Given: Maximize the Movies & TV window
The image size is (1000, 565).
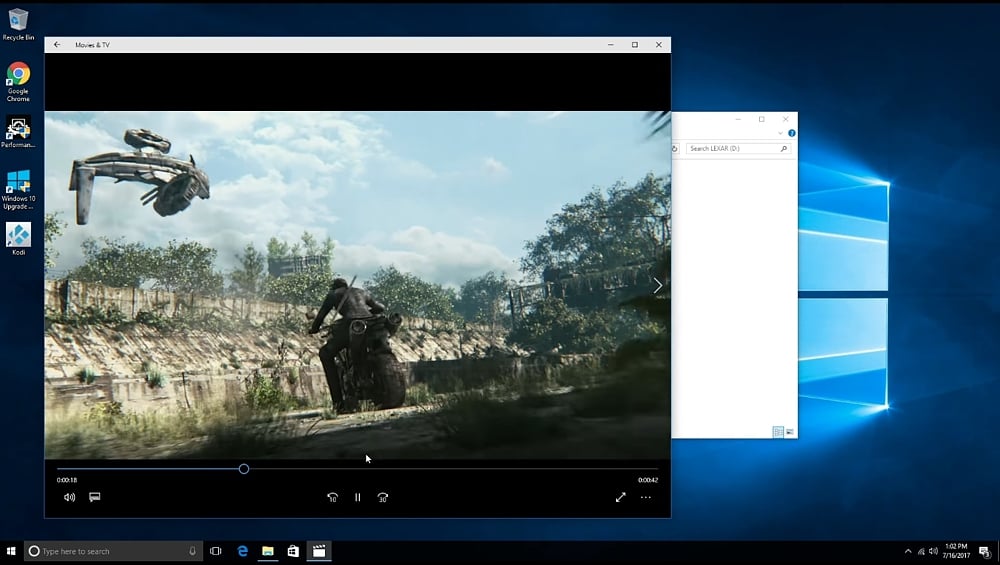Looking at the screenshot, I should 635,45.
